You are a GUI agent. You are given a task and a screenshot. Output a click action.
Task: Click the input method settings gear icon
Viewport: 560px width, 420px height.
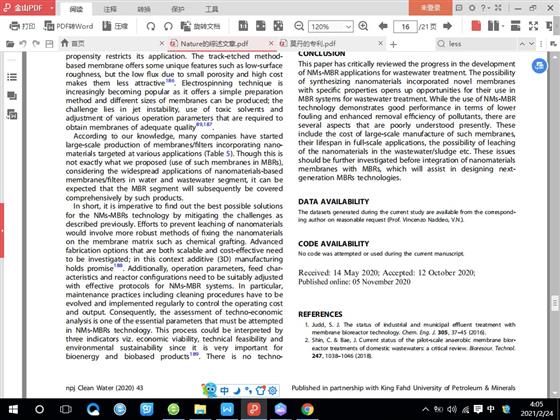273,390
